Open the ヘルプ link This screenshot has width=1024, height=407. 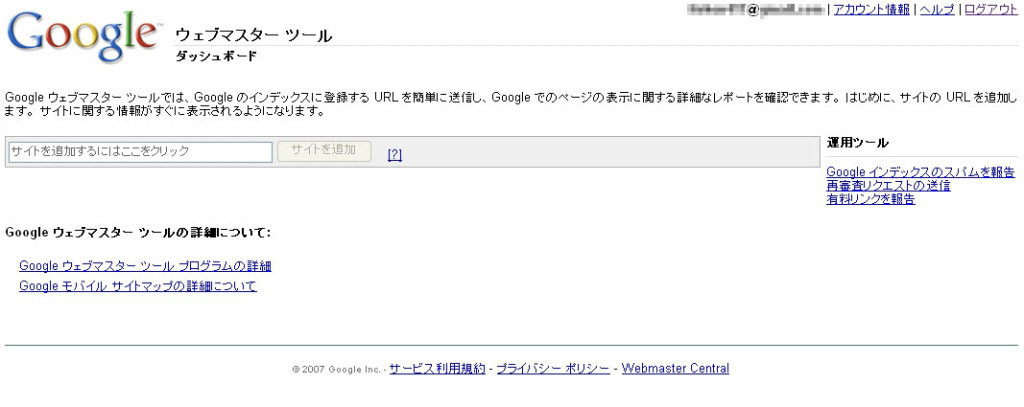point(937,9)
